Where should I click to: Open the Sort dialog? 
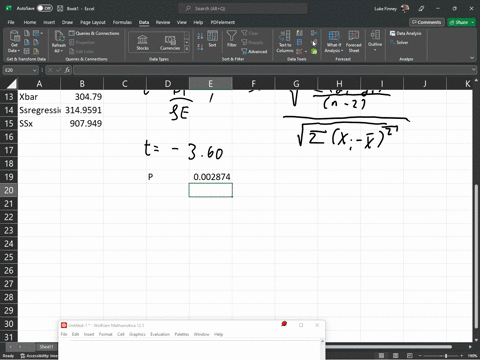212,39
